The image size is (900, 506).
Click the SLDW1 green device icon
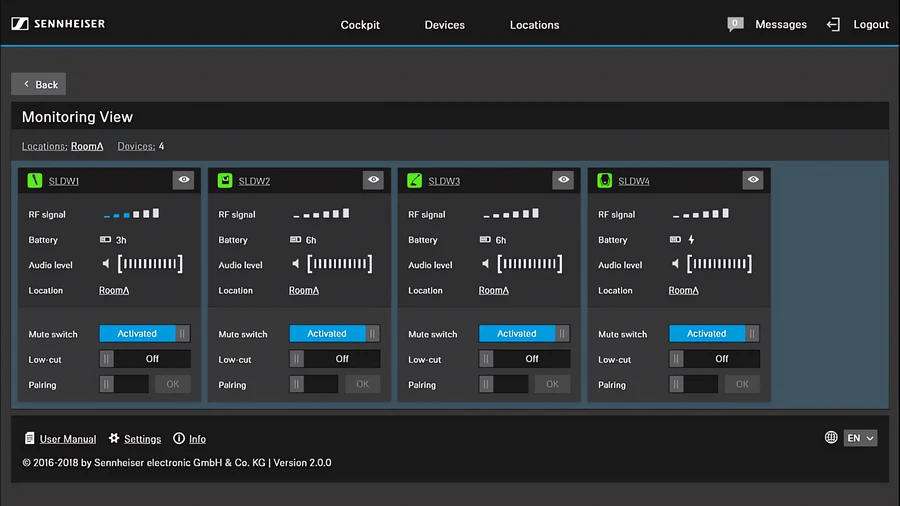(x=35, y=180)
